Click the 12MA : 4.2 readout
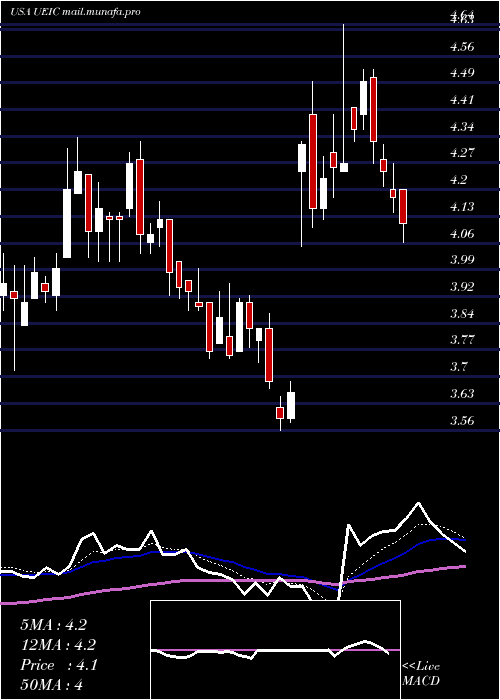 58,645
